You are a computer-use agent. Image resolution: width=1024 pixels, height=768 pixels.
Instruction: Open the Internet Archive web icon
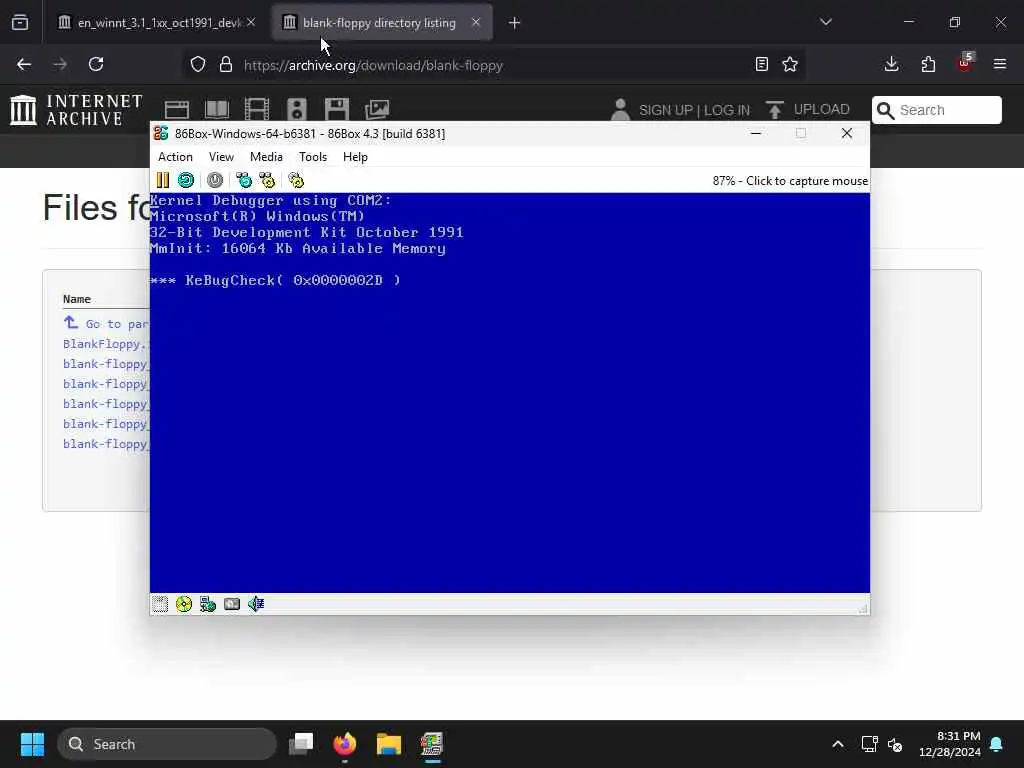[177, 110]
